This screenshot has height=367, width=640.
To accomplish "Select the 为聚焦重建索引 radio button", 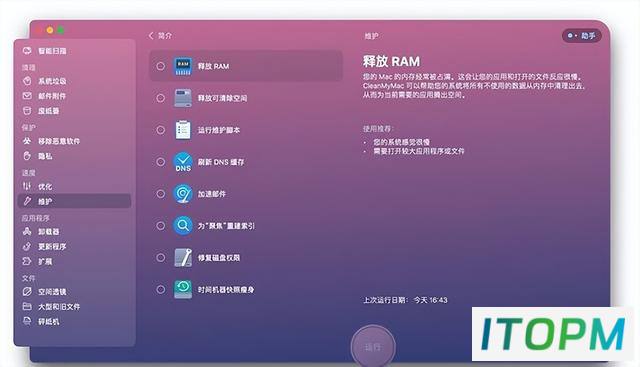I will coord(160,225).
